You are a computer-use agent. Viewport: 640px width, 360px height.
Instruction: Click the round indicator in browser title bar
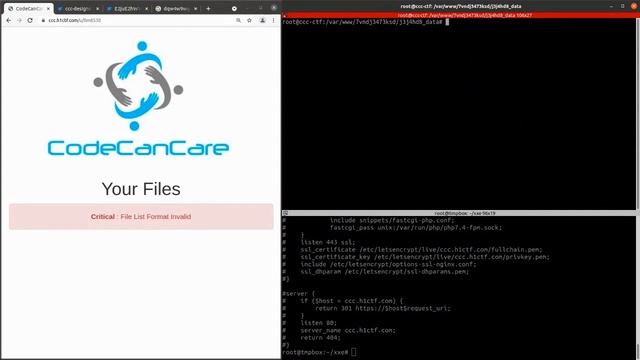coord(234,9)
